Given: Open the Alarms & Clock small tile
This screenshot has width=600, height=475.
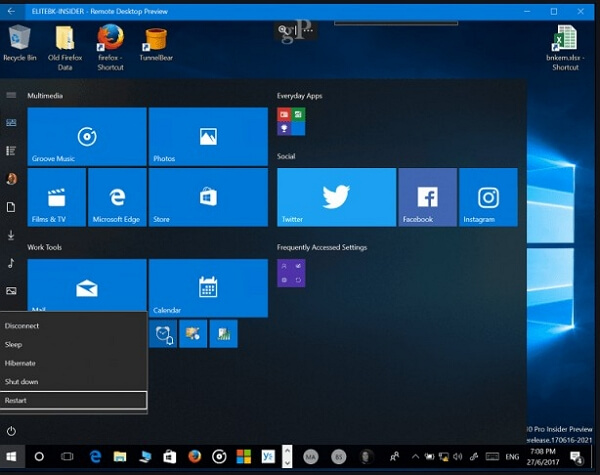Looking at the screenshot, I should [x=163, y=334].
